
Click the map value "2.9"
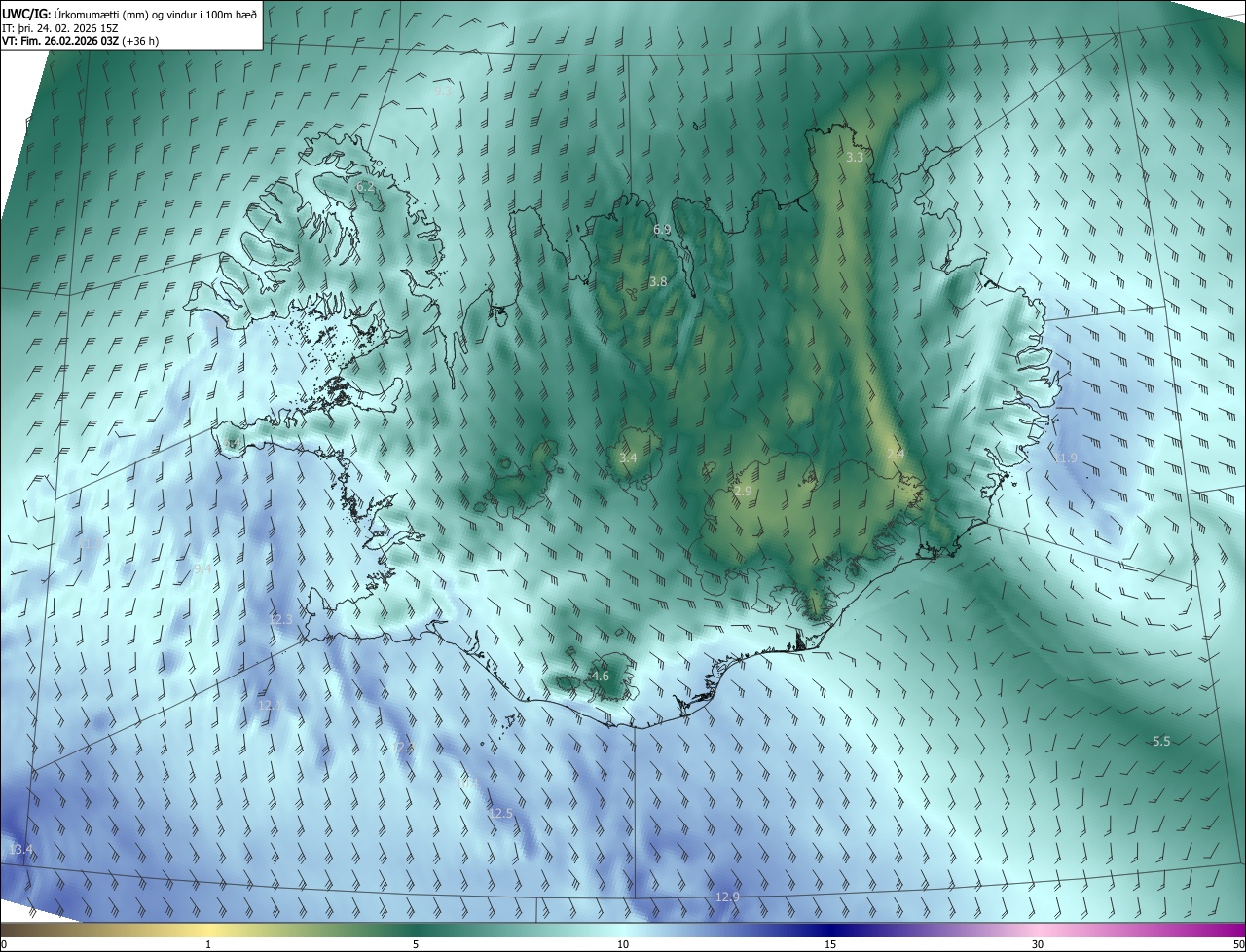743,492
